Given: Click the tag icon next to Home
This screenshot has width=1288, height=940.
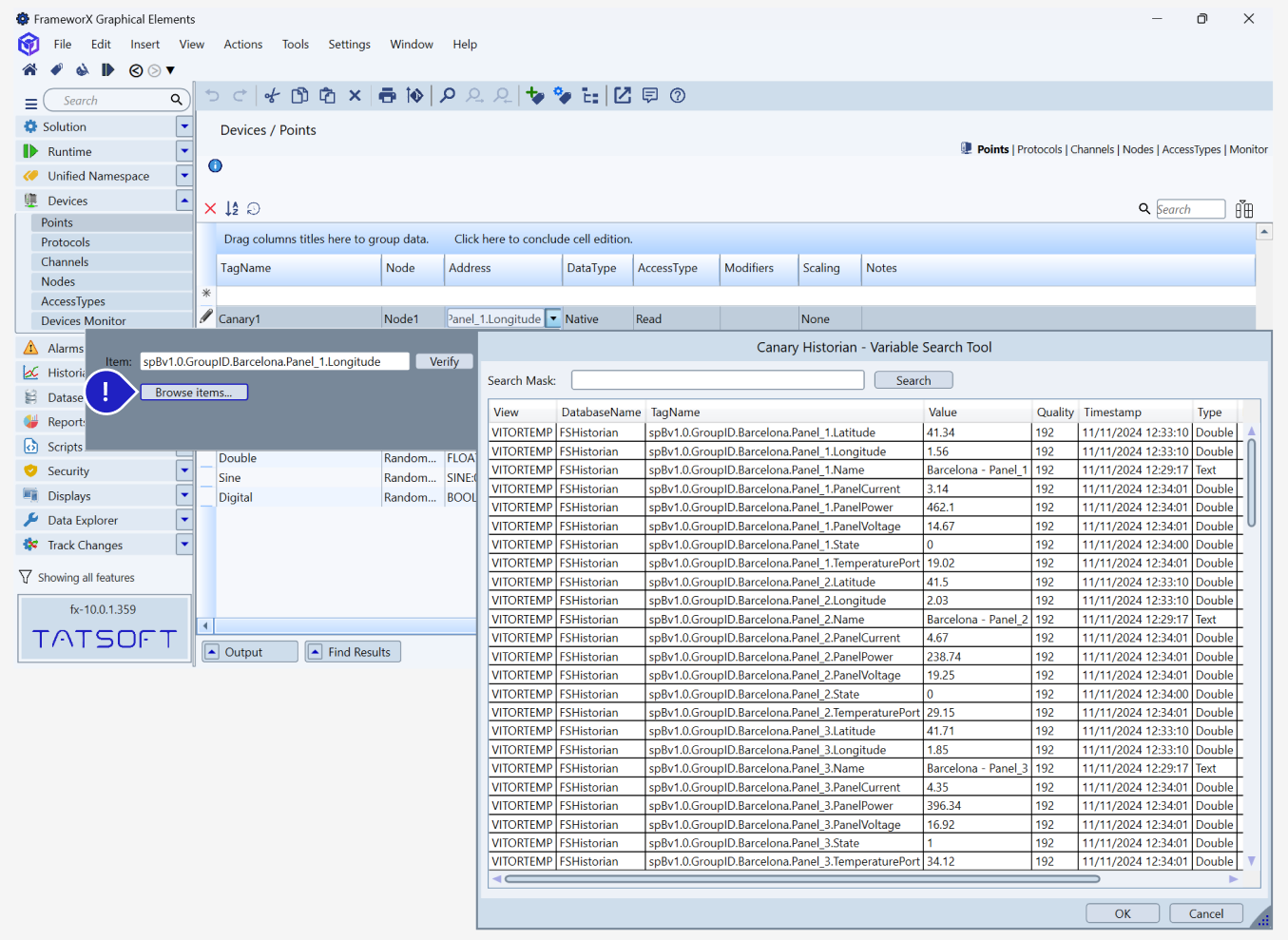Looking at the screenshot, I should (x=57, y=69).
